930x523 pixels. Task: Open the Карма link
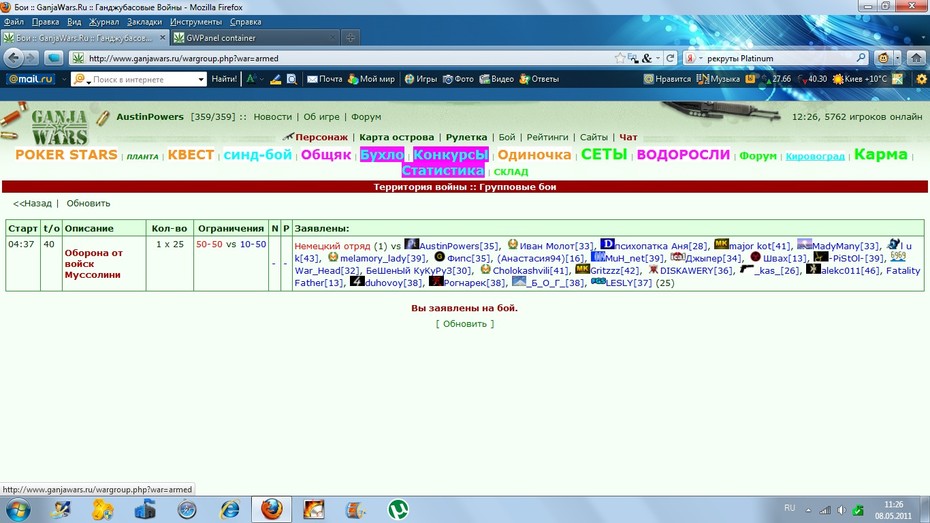[x=881, y=154]
